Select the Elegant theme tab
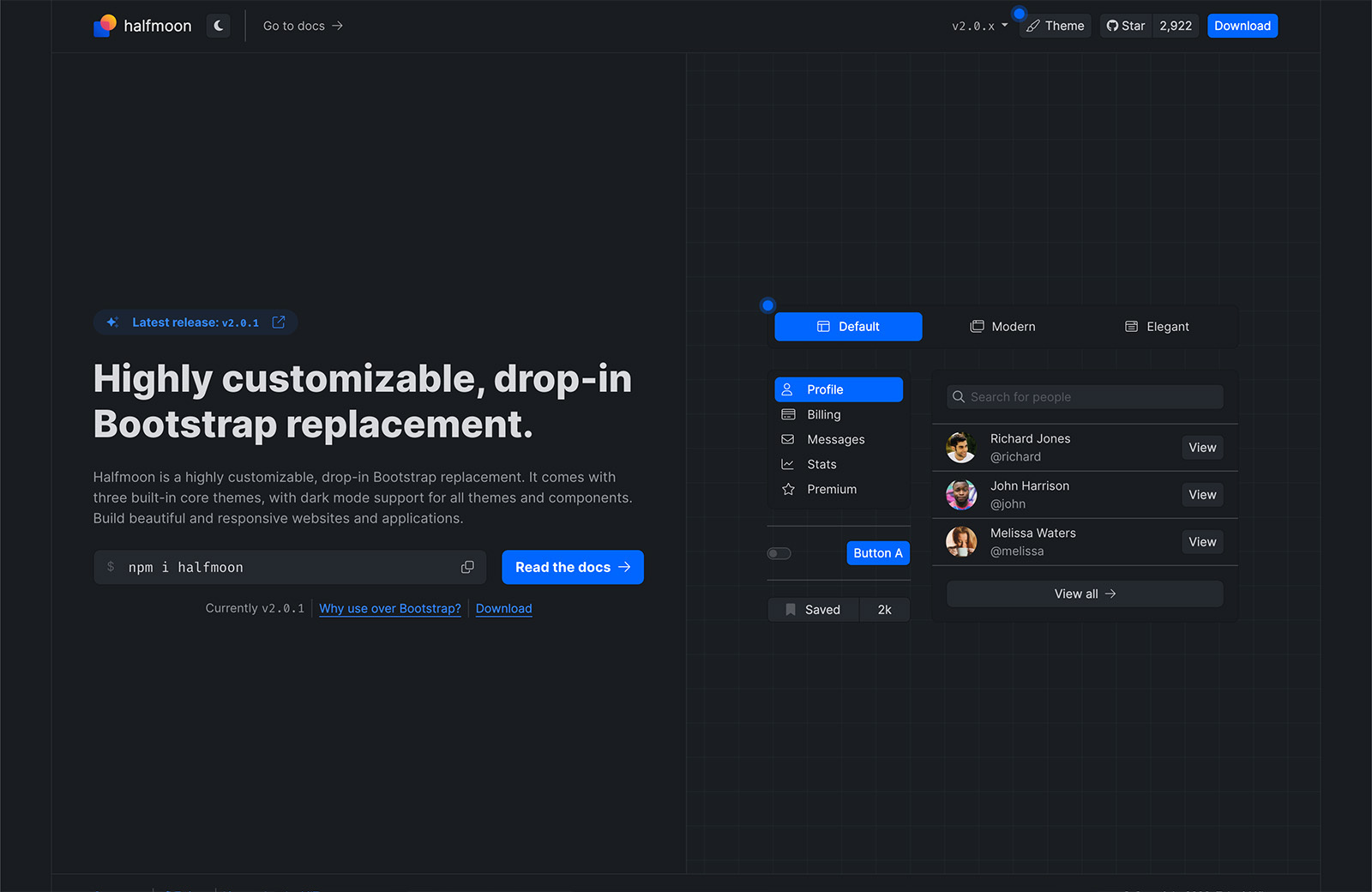 tap(1157, 327)
